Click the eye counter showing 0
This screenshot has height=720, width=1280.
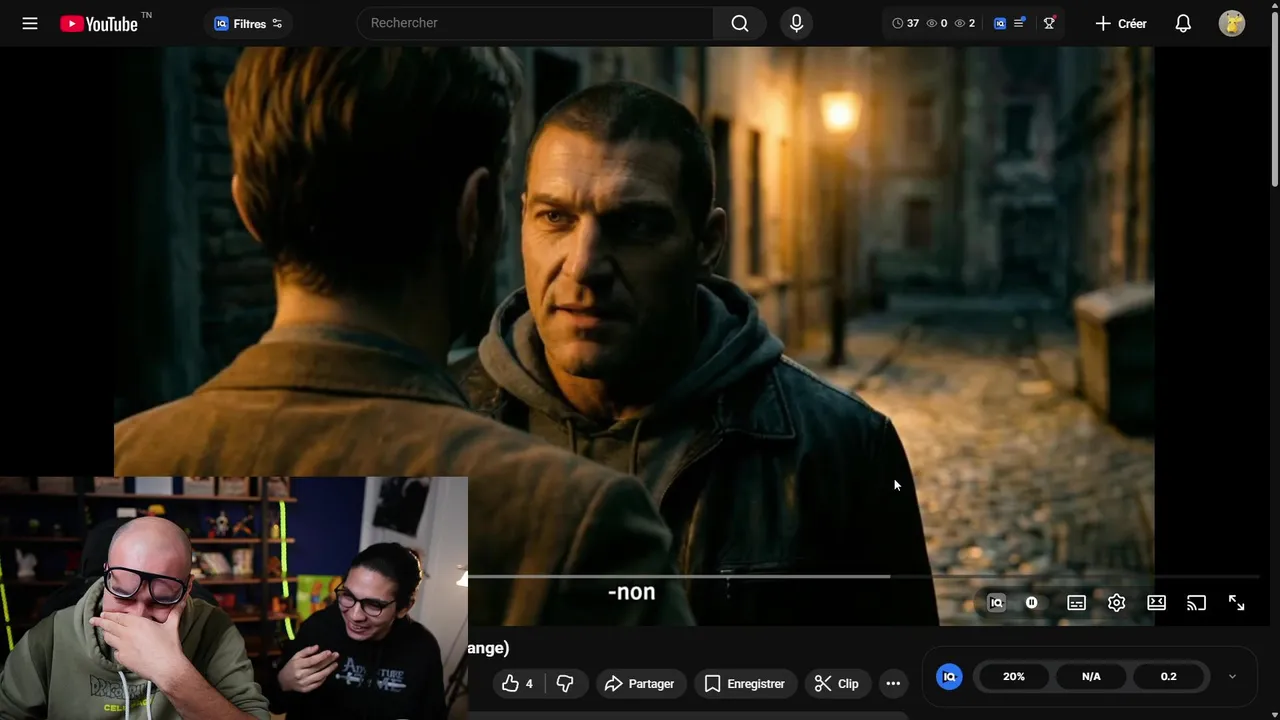(937, 23)
